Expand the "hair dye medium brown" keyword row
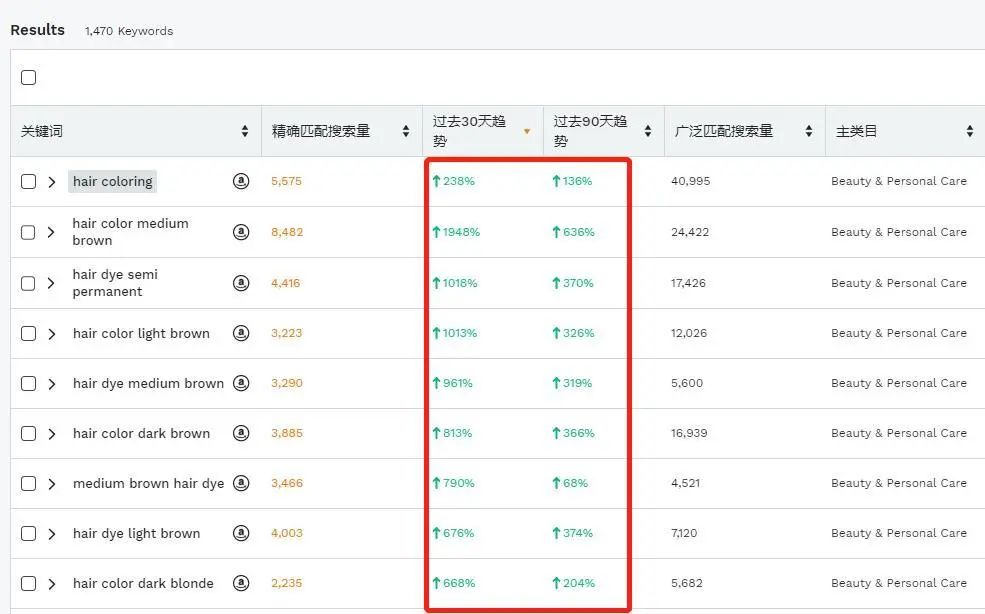 (x=52, y=383)
